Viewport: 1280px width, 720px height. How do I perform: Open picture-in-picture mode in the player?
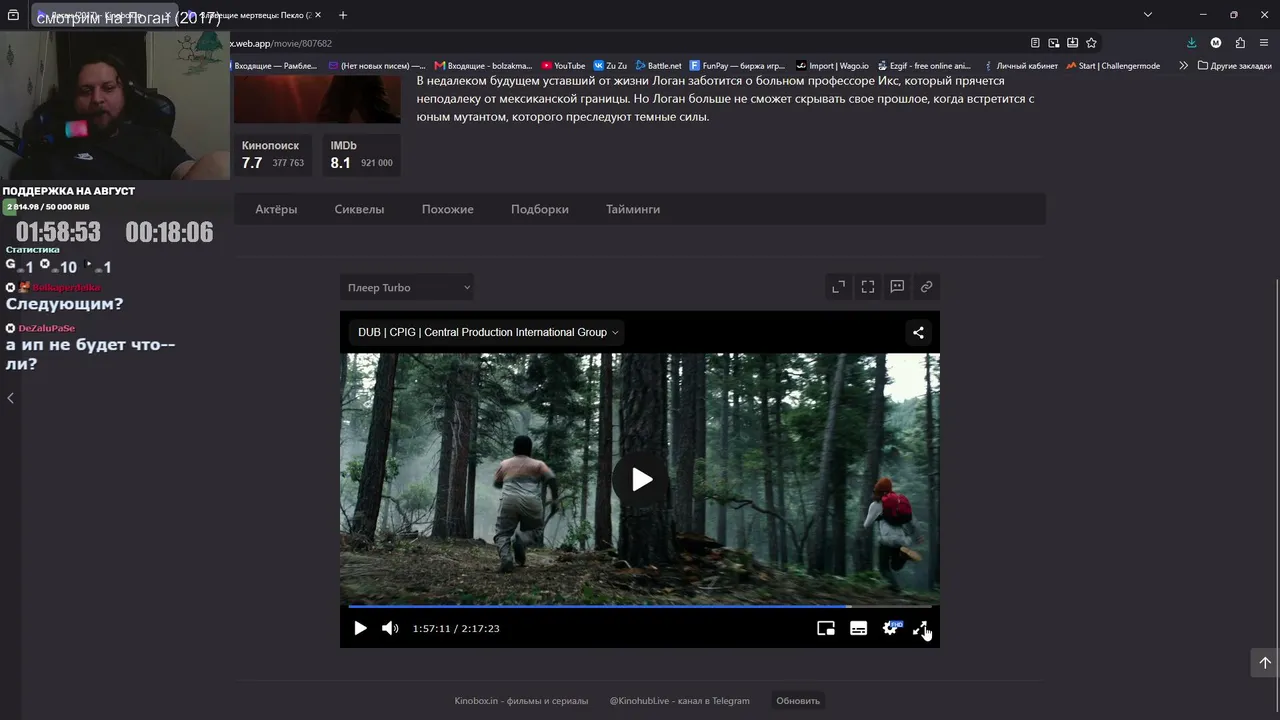click(826, 628)
